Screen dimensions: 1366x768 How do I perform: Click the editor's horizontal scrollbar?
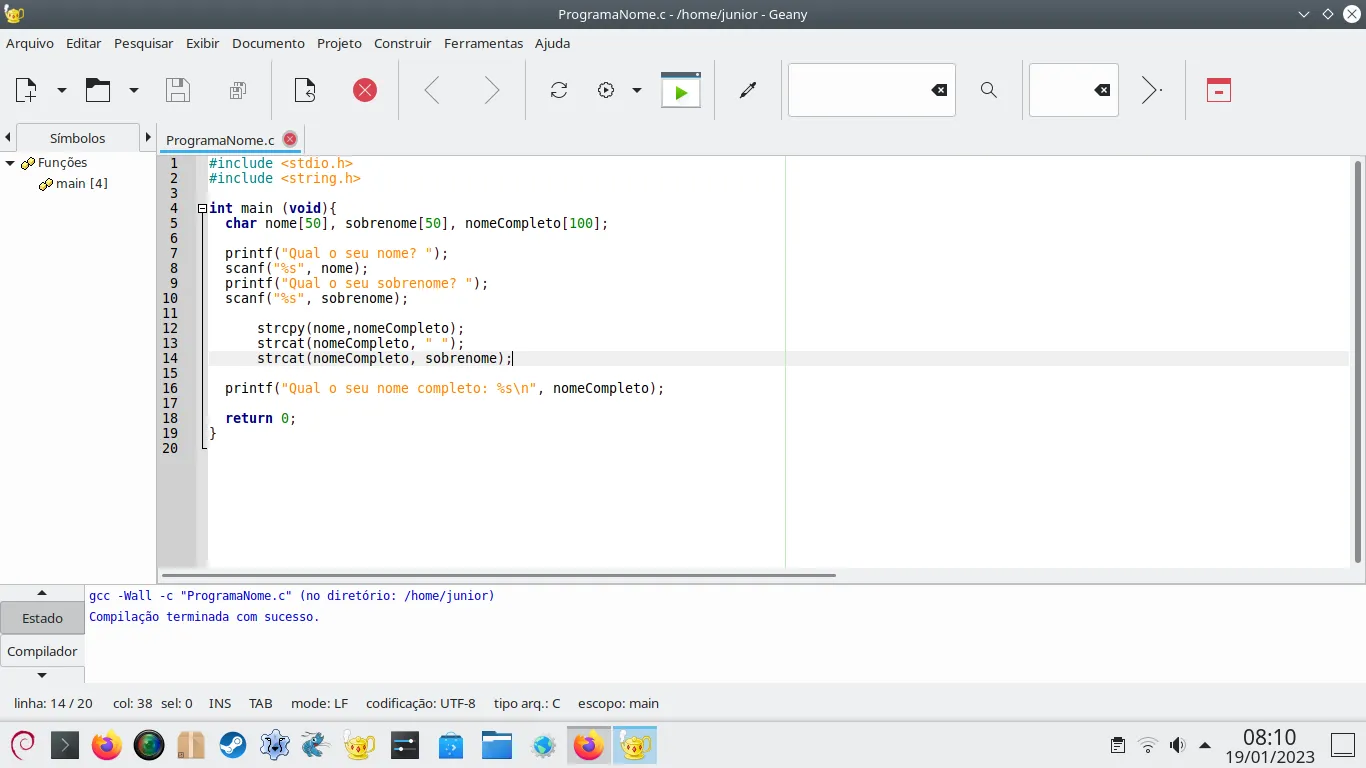tap(498, 575)
